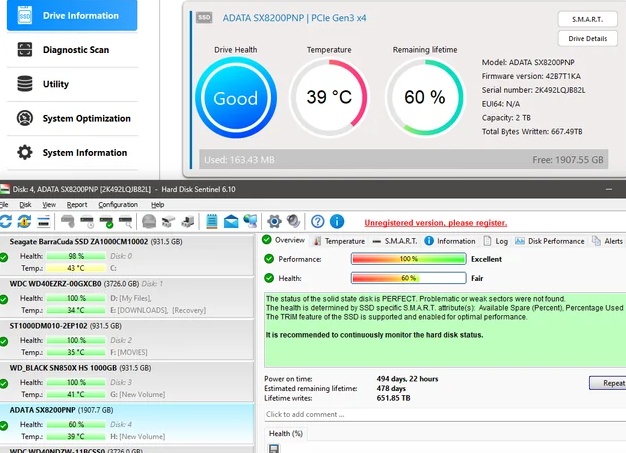The image size is (626, 453).
Task: Click the Drive Details button
Action: (587, 39)
